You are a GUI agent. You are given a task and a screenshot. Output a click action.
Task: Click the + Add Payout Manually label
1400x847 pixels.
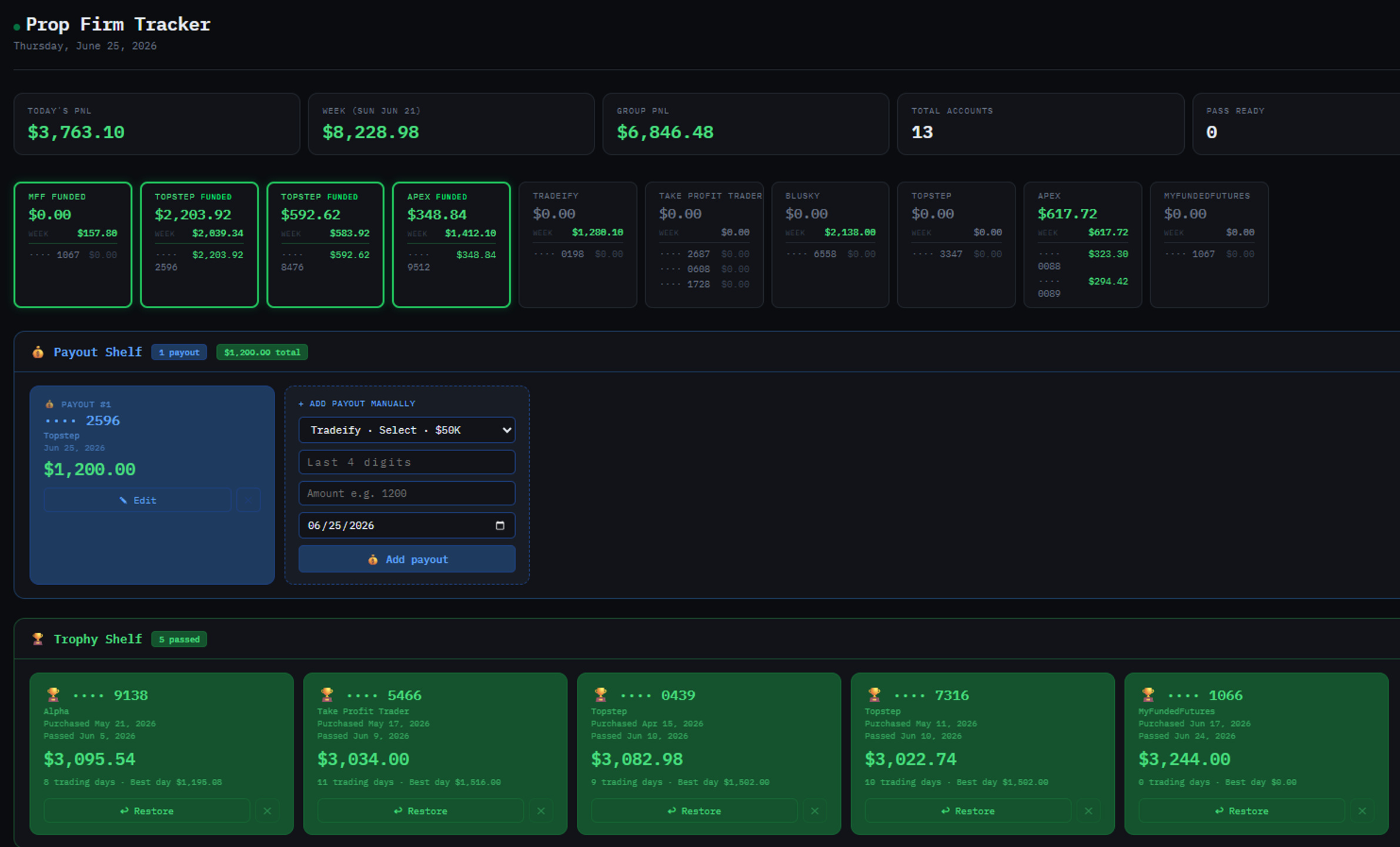tap(357, 404)
